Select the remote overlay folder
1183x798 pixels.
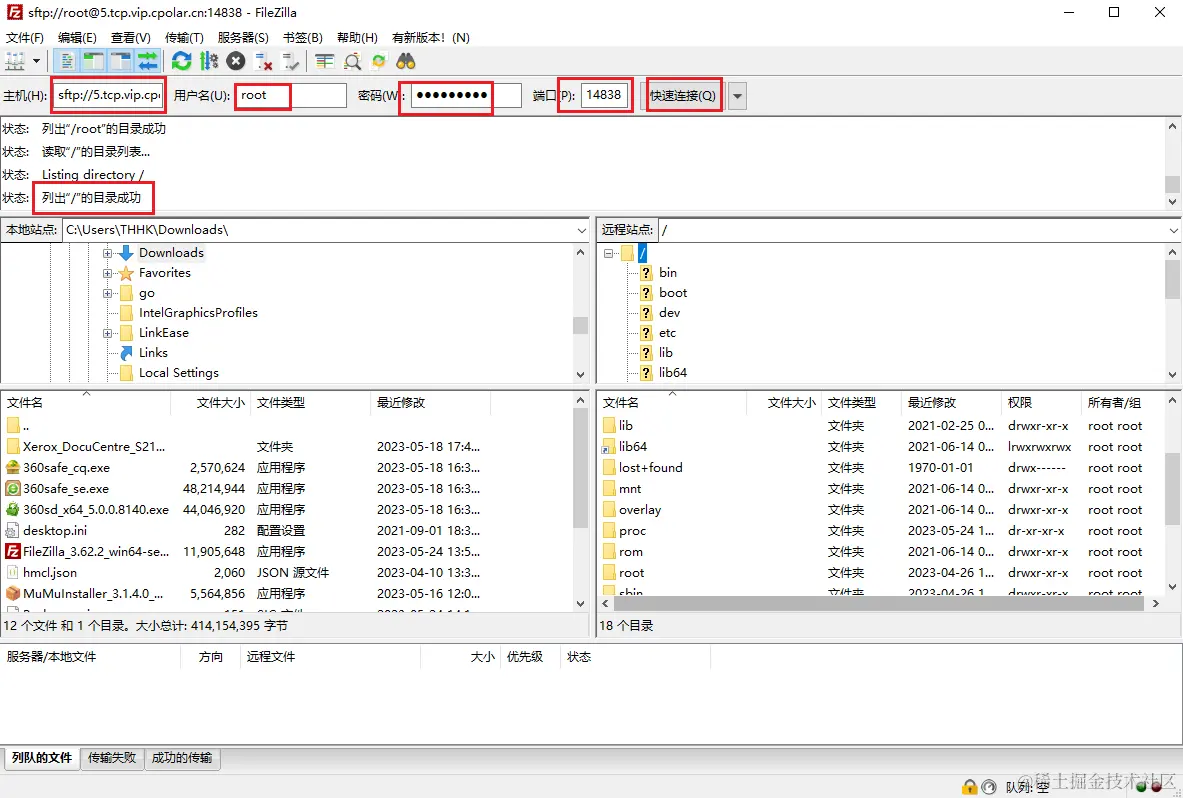click(x=640, y=510)
